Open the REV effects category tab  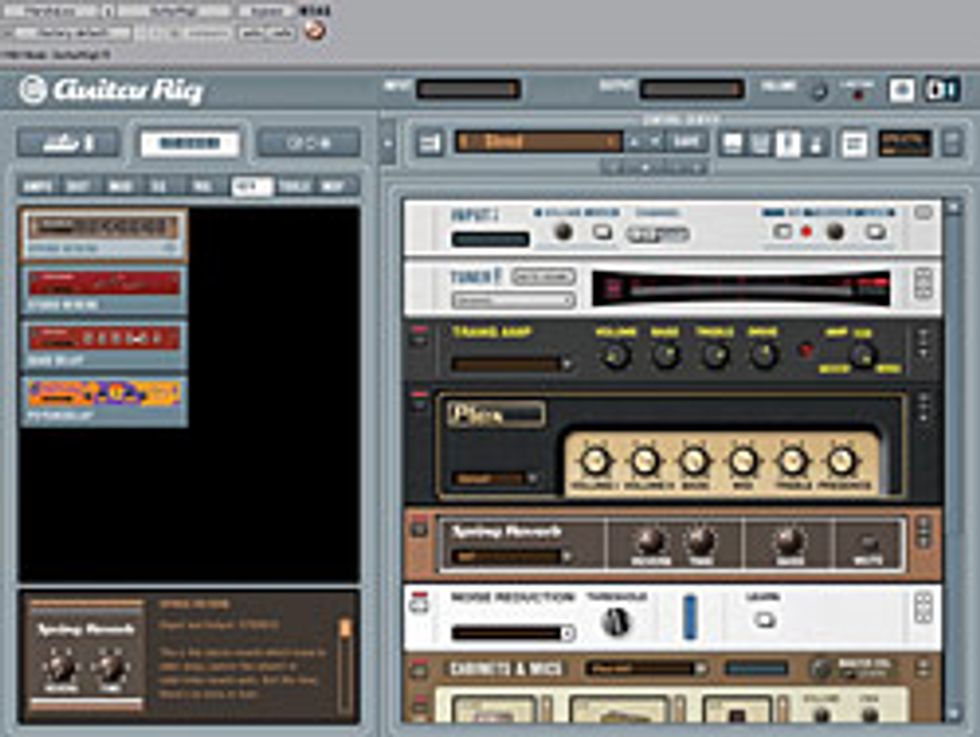[x=251, y=186]
